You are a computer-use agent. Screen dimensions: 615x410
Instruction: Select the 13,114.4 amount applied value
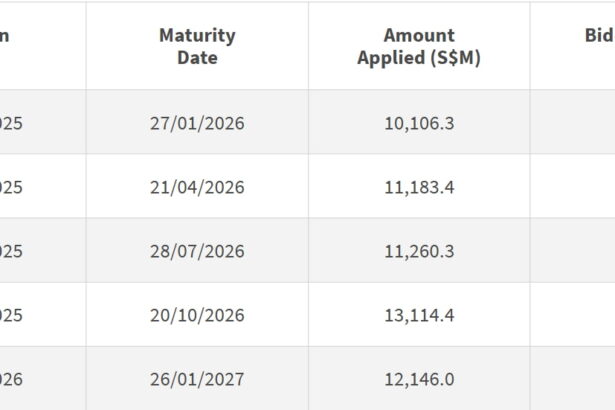tap(418, 315)
